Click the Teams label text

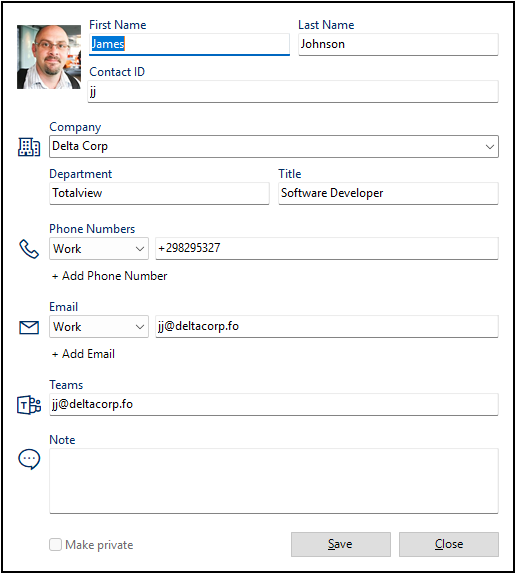tap(66, 385)
